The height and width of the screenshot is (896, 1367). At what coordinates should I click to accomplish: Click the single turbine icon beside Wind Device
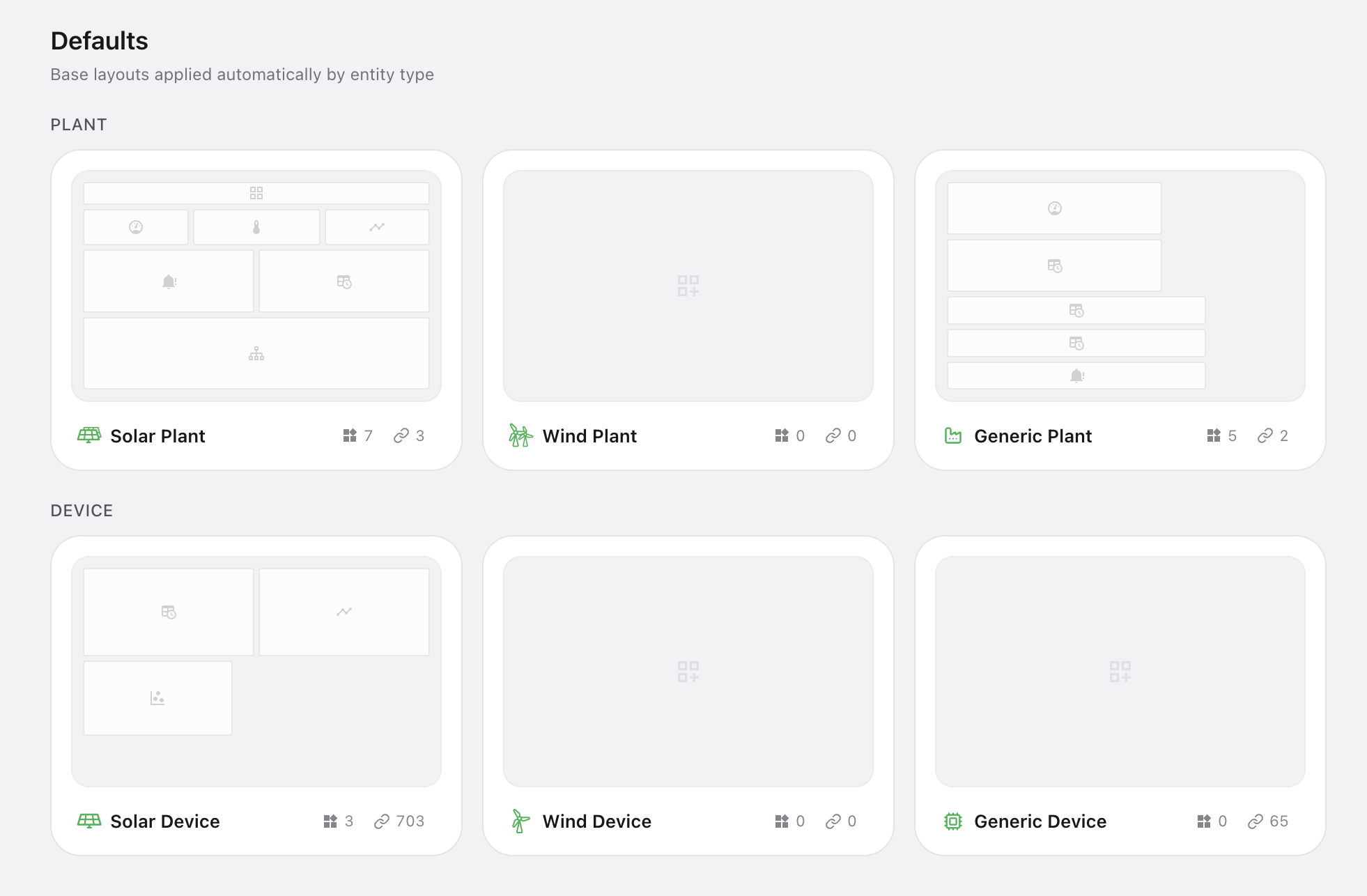(520, 821)
